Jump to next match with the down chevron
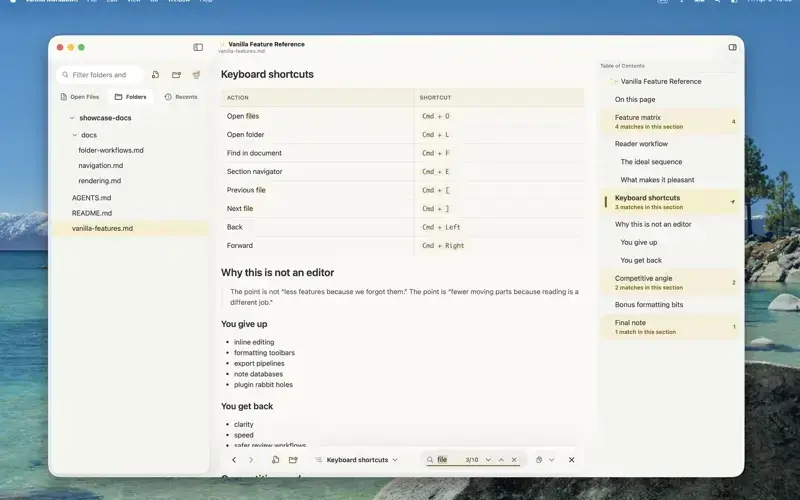 (x=488, y=460)
